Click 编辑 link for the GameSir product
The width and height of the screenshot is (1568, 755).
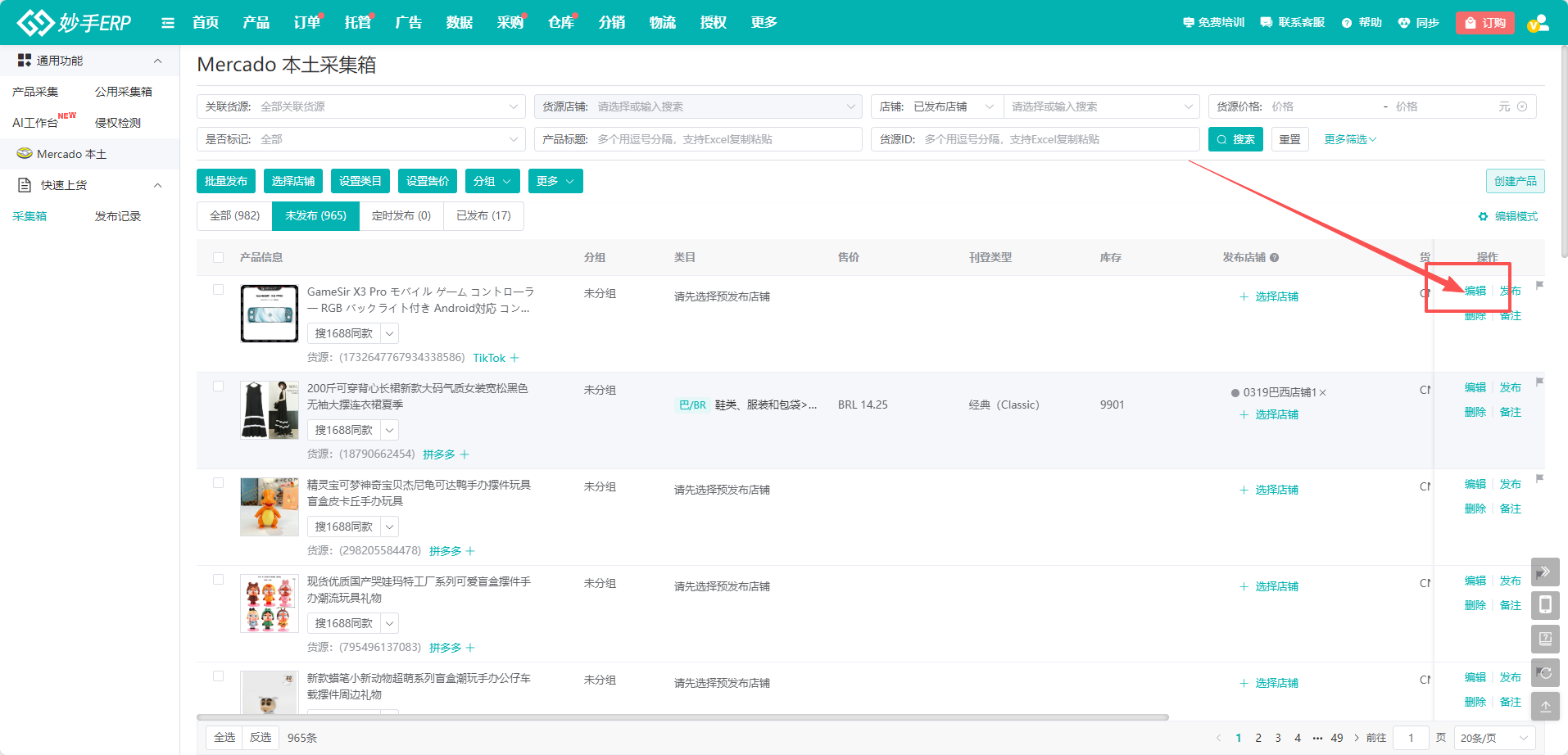[1475, 291]
